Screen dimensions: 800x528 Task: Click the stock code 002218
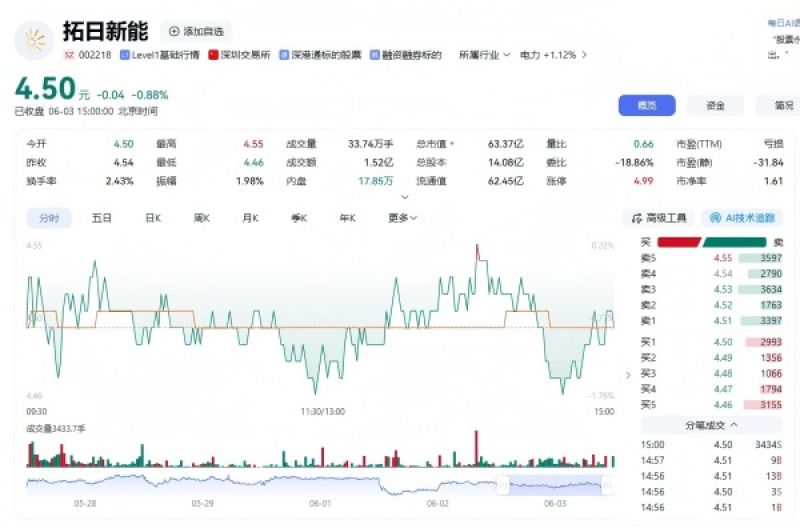point(95,55)
